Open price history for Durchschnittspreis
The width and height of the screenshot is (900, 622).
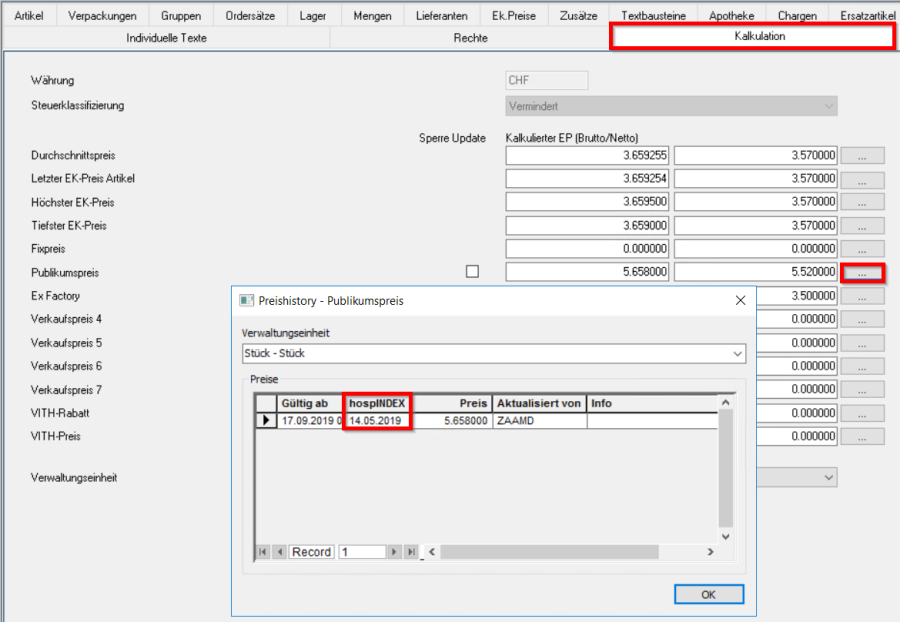point(862,156)
